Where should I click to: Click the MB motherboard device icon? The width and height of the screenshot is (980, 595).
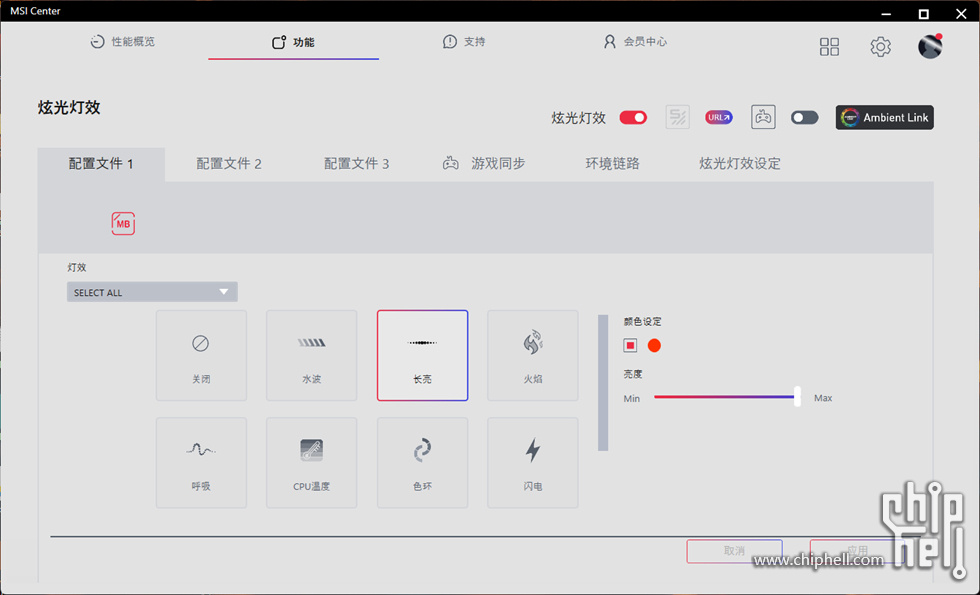pos(123,224)
